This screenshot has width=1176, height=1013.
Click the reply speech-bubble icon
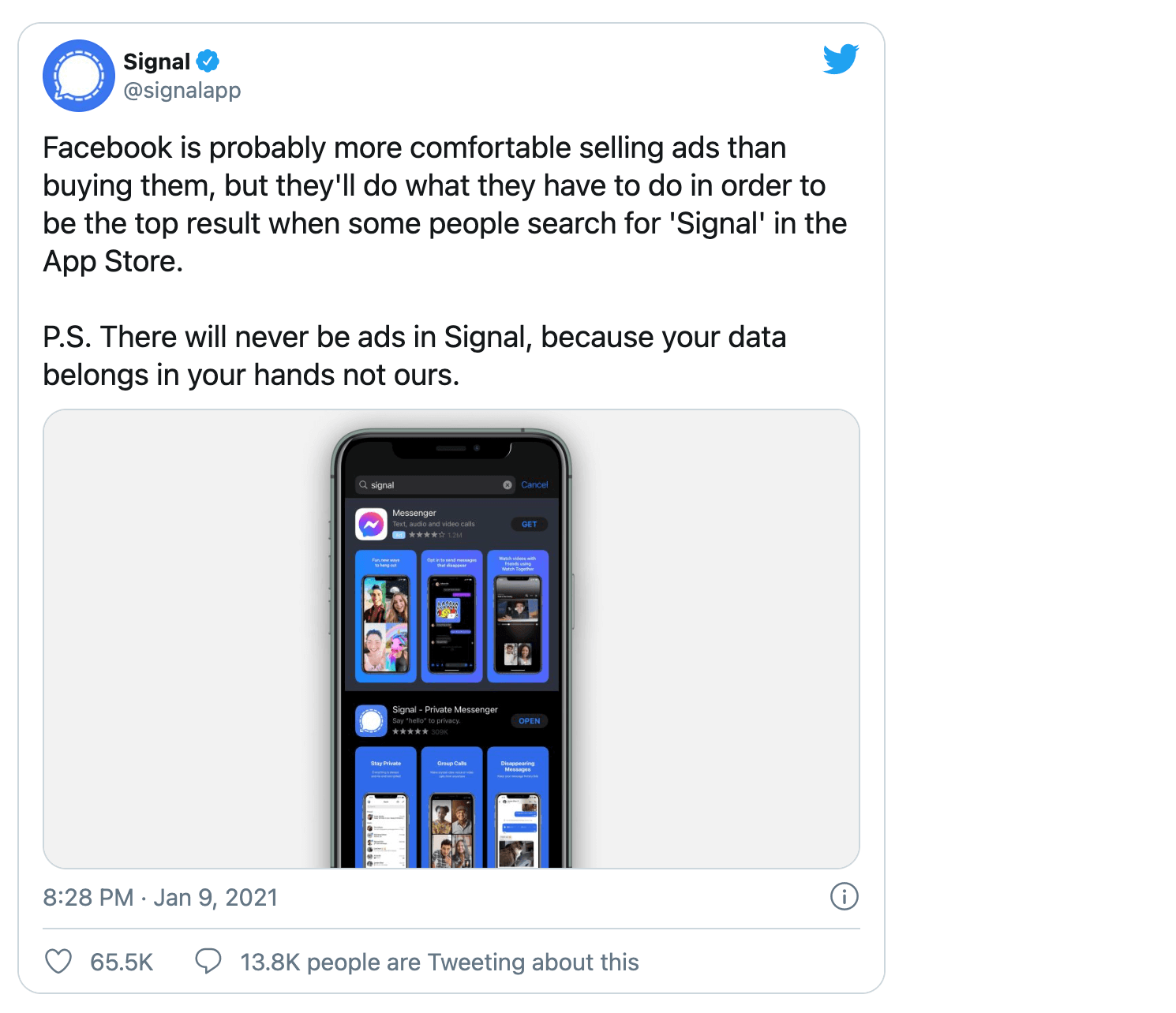click(x=209, y=962)
